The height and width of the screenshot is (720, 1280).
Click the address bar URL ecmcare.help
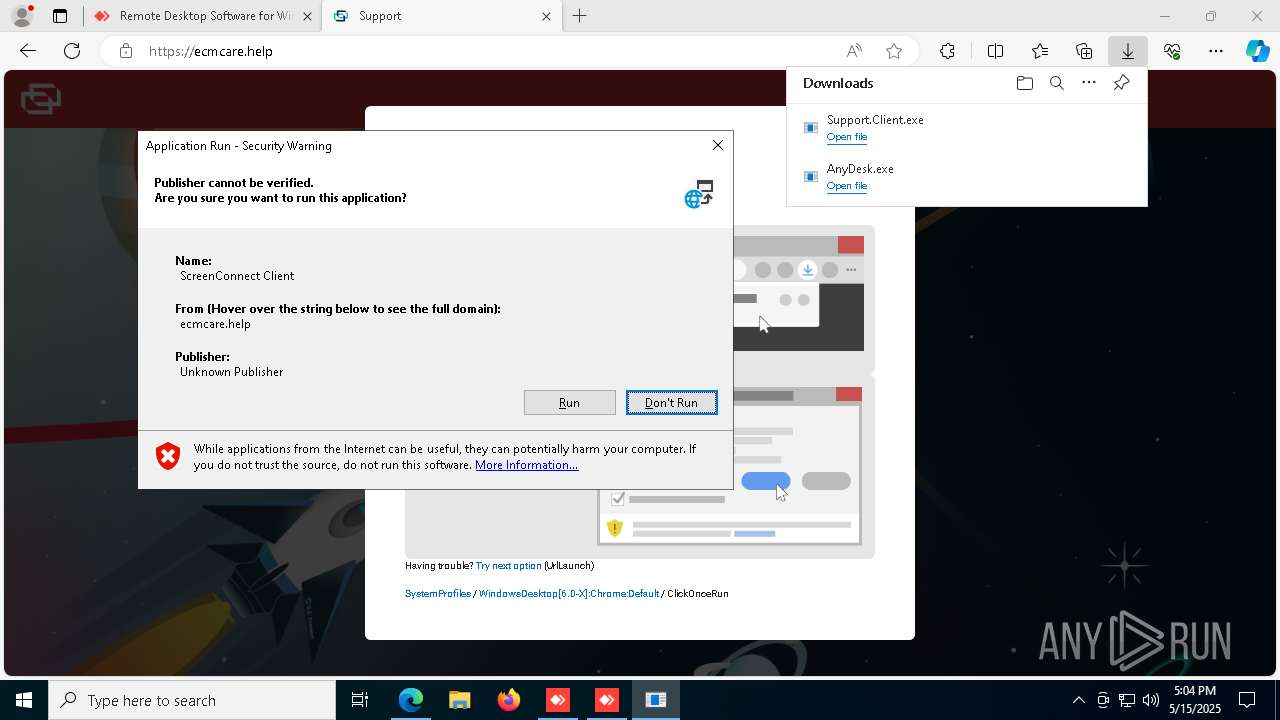pos(210,51)
